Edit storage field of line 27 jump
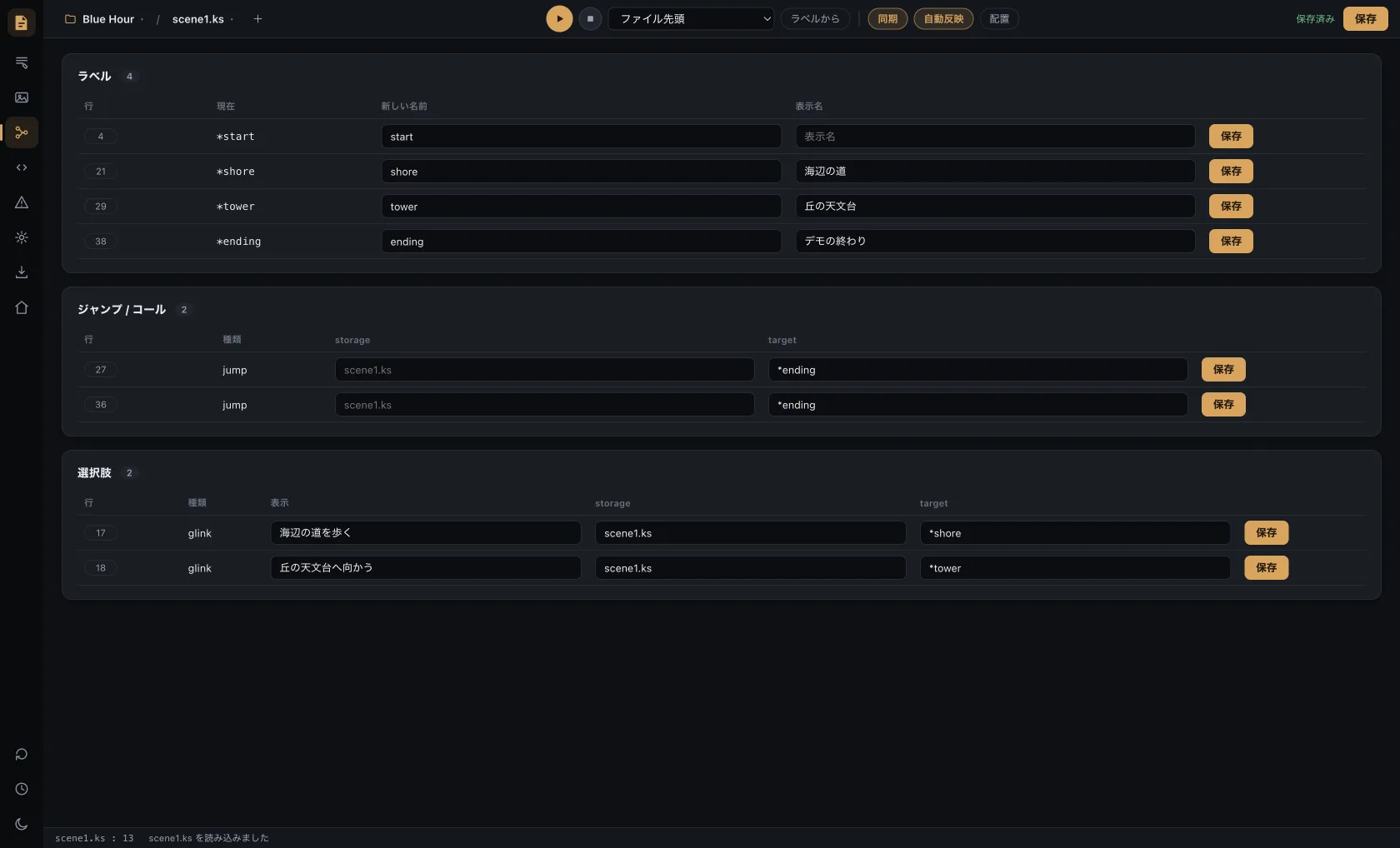 544,369
